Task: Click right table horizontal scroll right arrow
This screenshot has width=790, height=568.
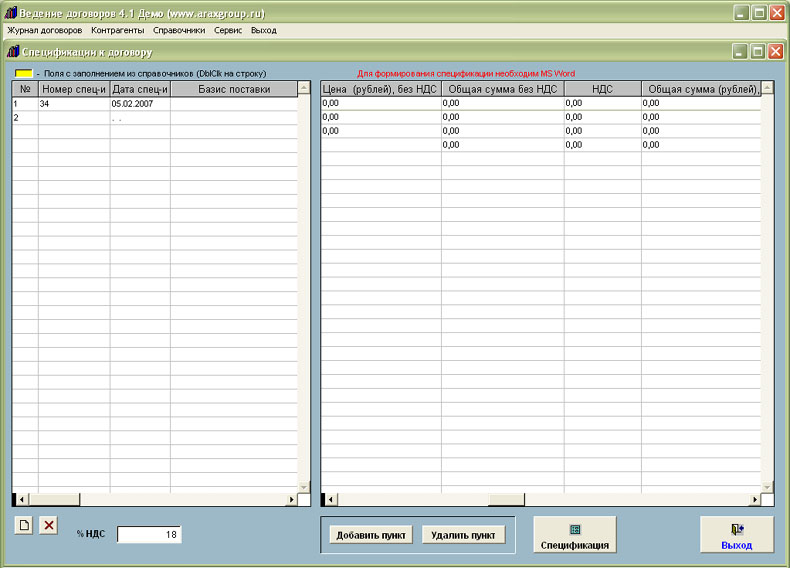Action: click(x=754, y=499)
